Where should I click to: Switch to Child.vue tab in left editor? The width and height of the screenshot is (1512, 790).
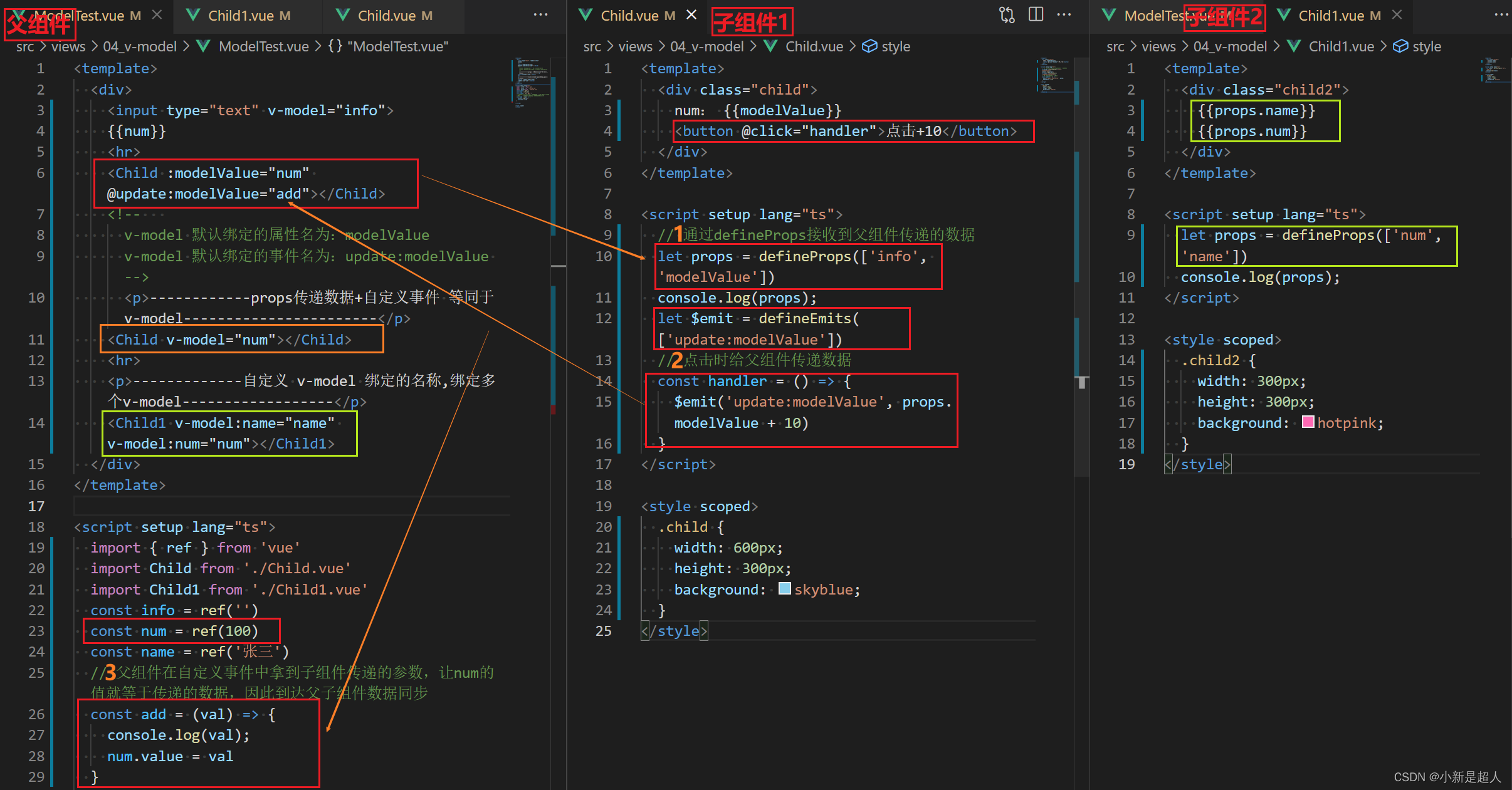point(394,16)
